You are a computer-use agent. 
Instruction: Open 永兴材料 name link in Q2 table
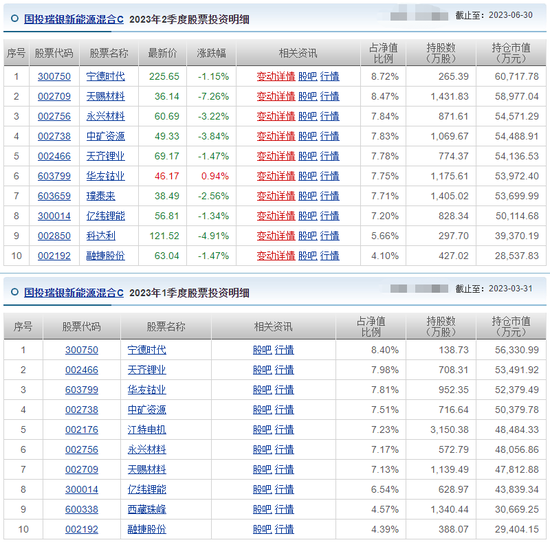click(x=106, y=116)
